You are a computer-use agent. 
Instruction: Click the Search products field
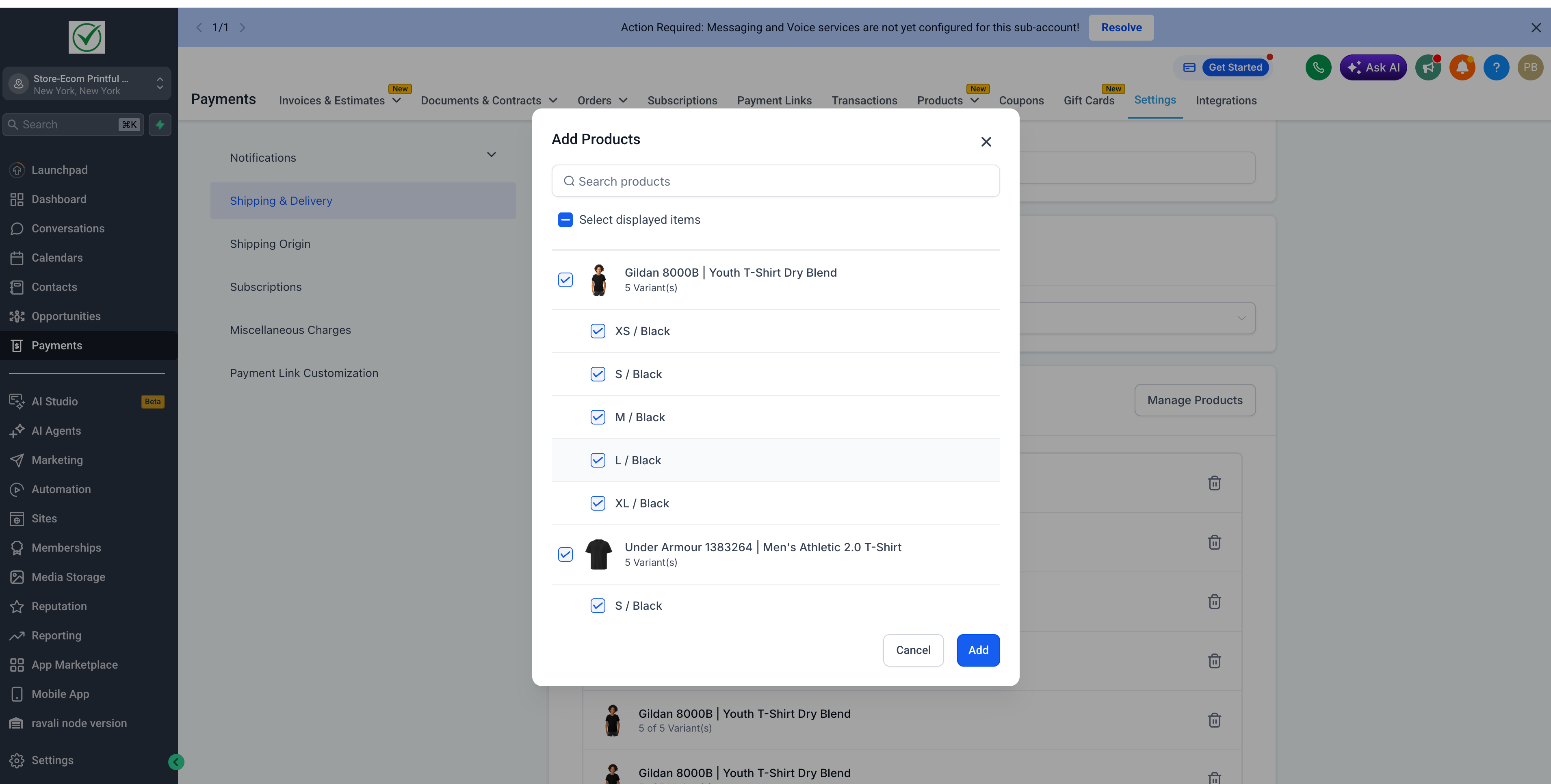pos(775,181)
